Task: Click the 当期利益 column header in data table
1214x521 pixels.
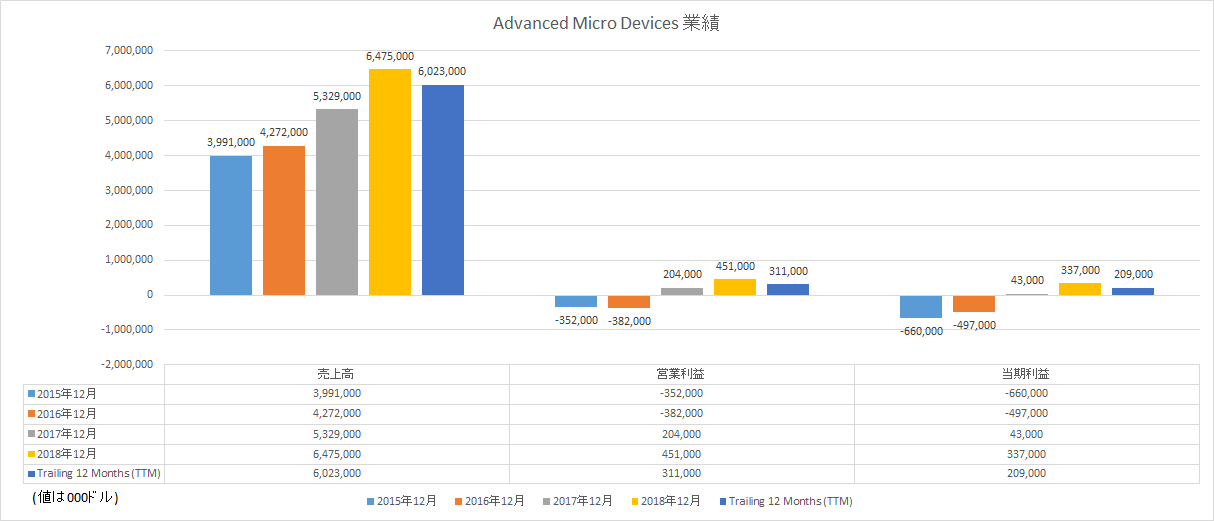Action: pyautogui.click(x=1027, y=374)
